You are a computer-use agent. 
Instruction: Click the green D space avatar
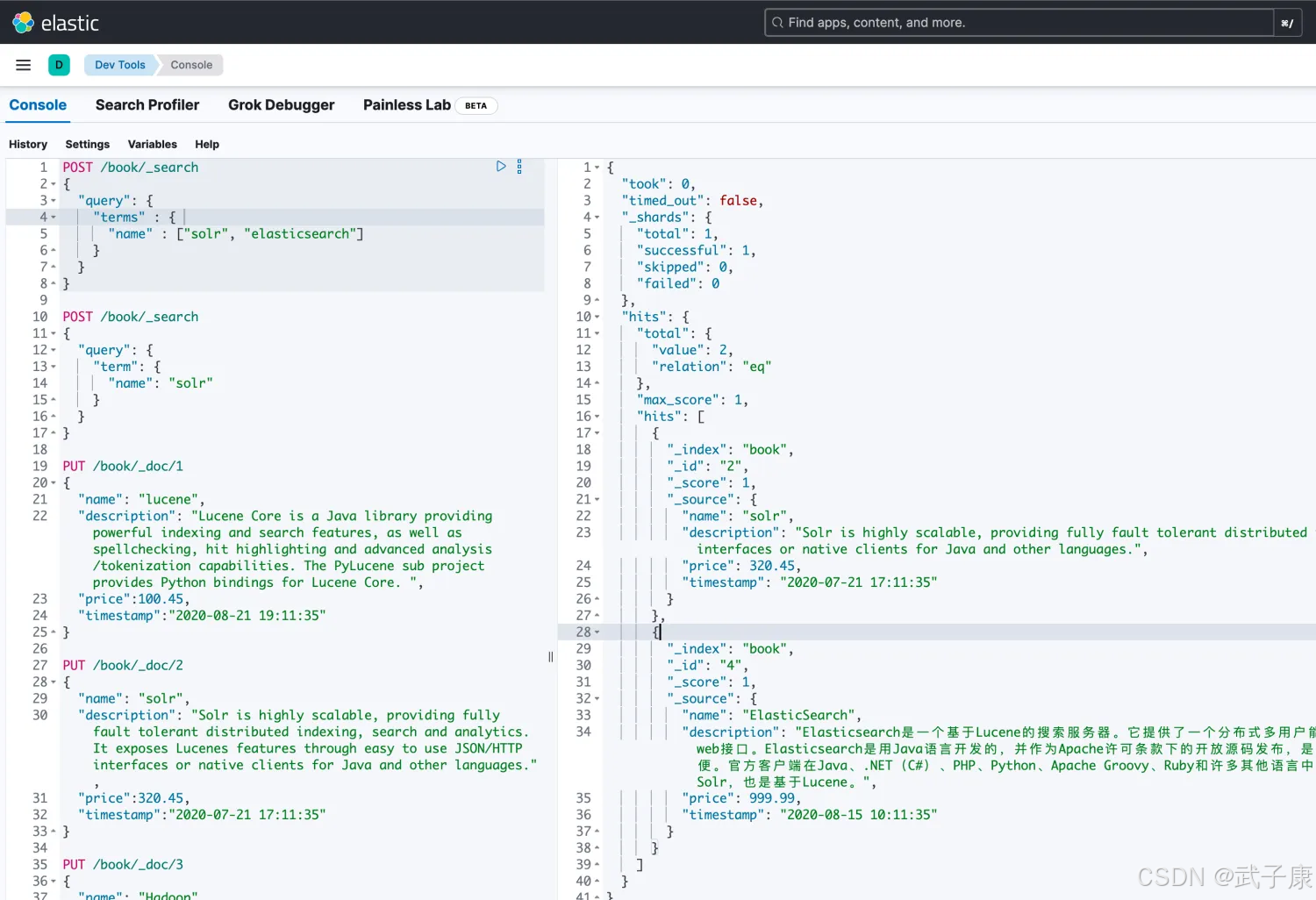(x=59, y=65)
